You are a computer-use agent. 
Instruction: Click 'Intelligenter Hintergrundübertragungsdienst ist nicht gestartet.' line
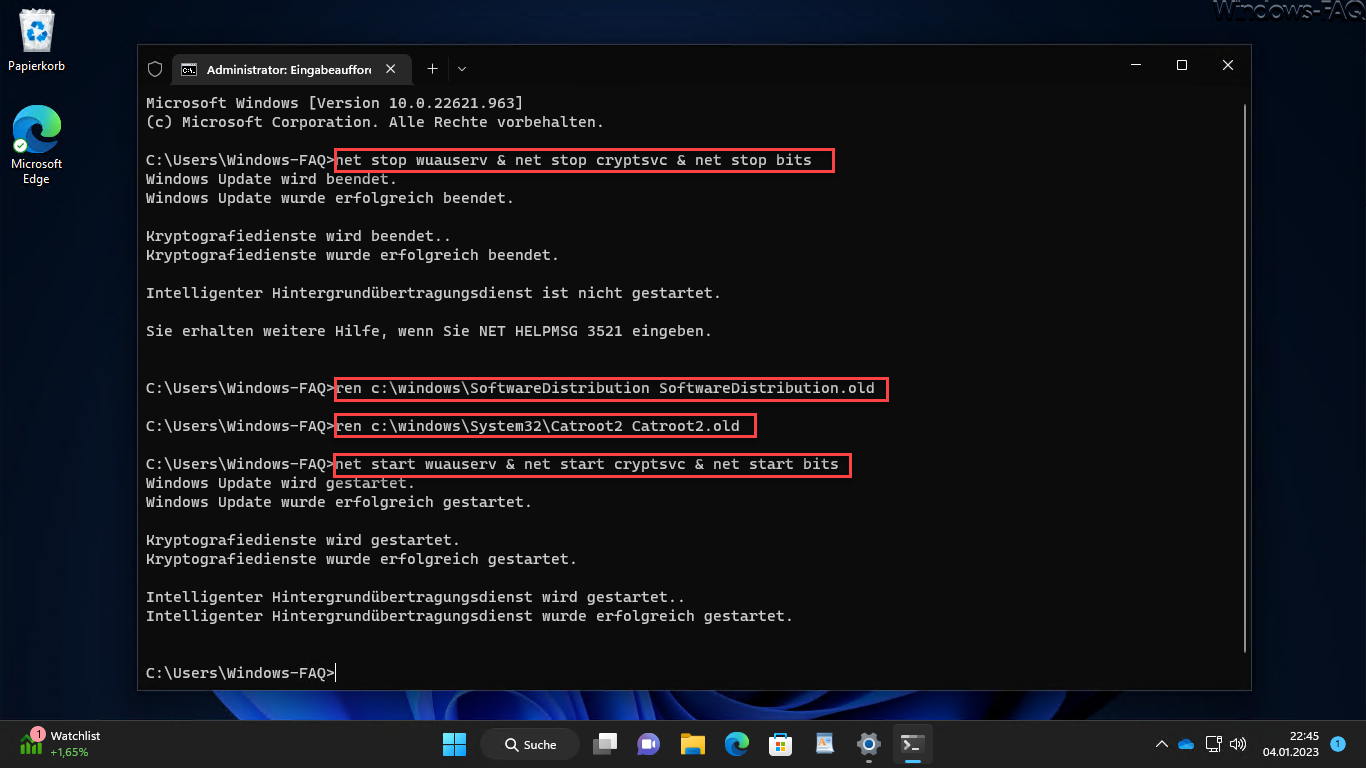433,293
